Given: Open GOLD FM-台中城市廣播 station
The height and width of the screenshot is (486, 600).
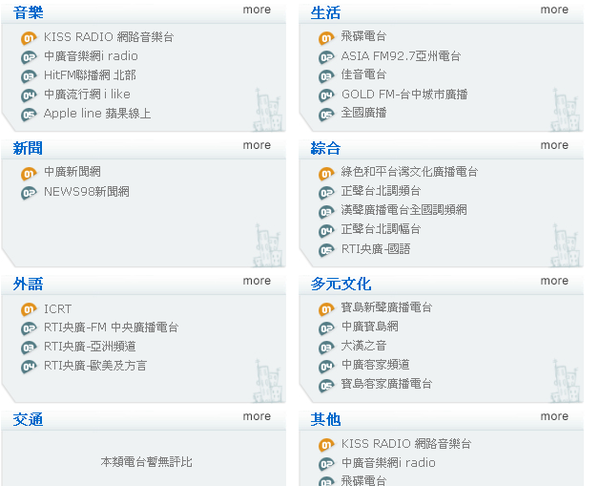Looking at the screenshot, I should pos(404,94).
